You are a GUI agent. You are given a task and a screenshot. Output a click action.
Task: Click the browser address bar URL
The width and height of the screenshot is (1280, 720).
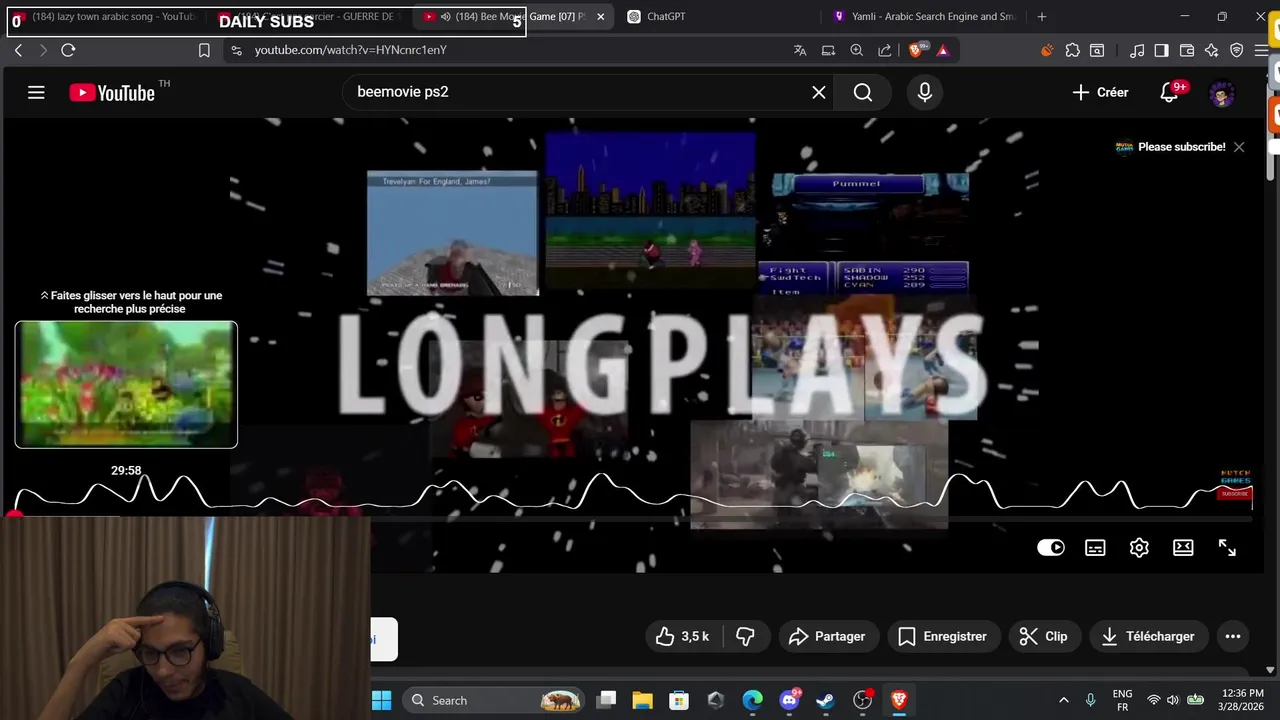(x=350, y=50)
